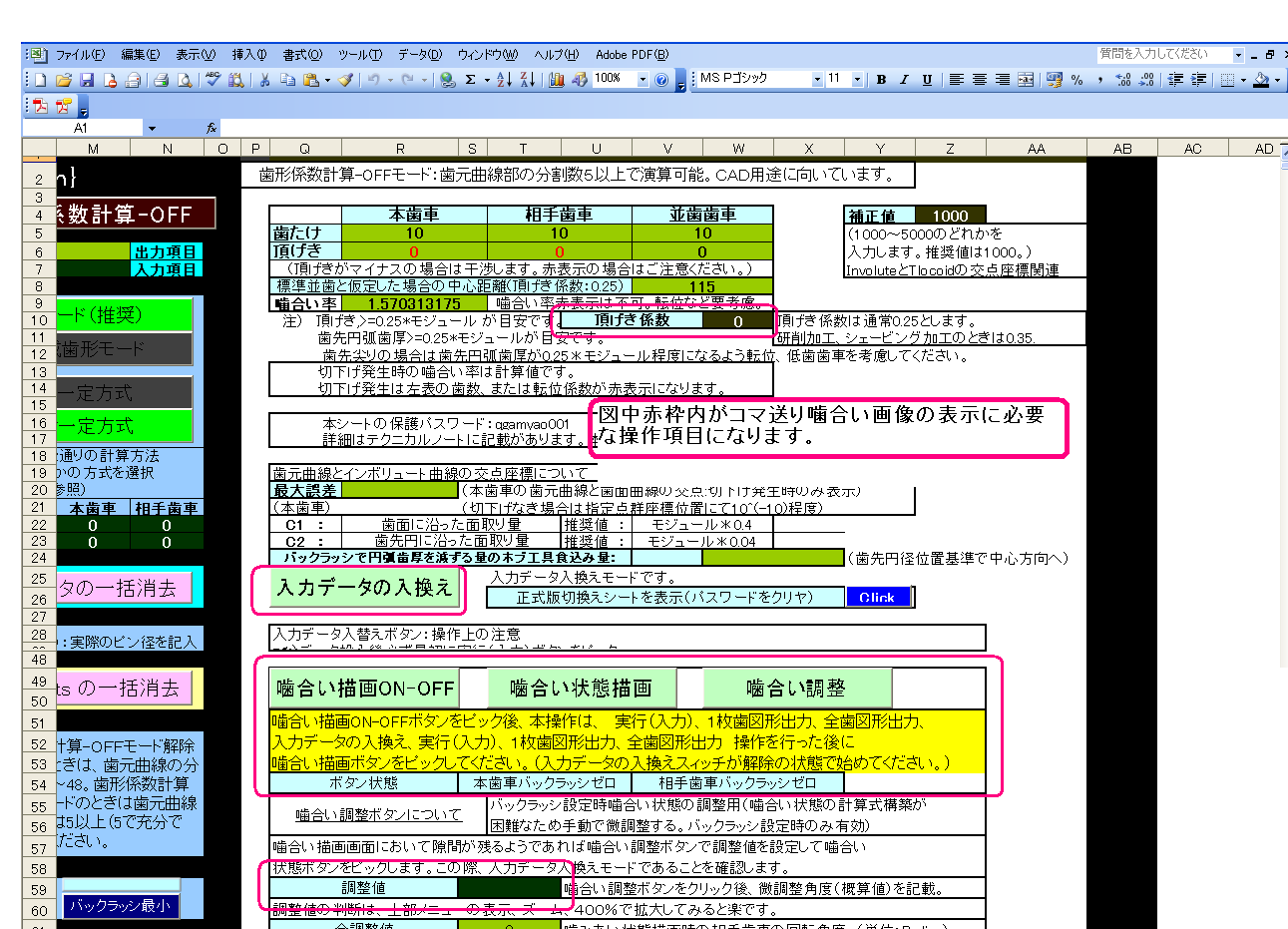Click the Cut scissors icon

(265, 80)
